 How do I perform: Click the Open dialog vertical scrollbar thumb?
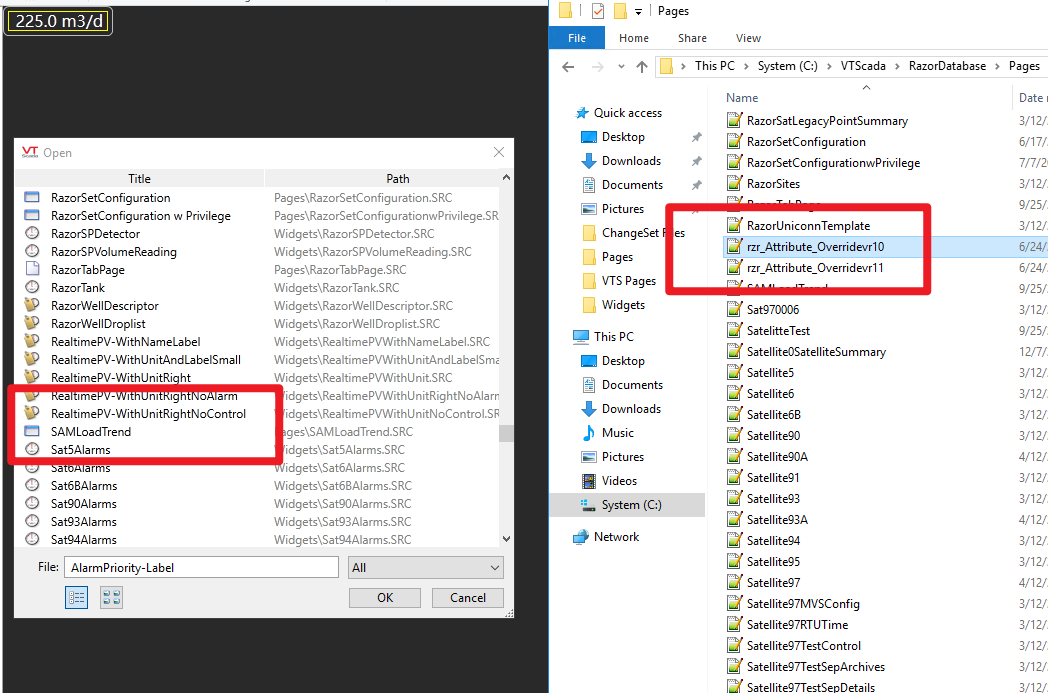(506, 433)
